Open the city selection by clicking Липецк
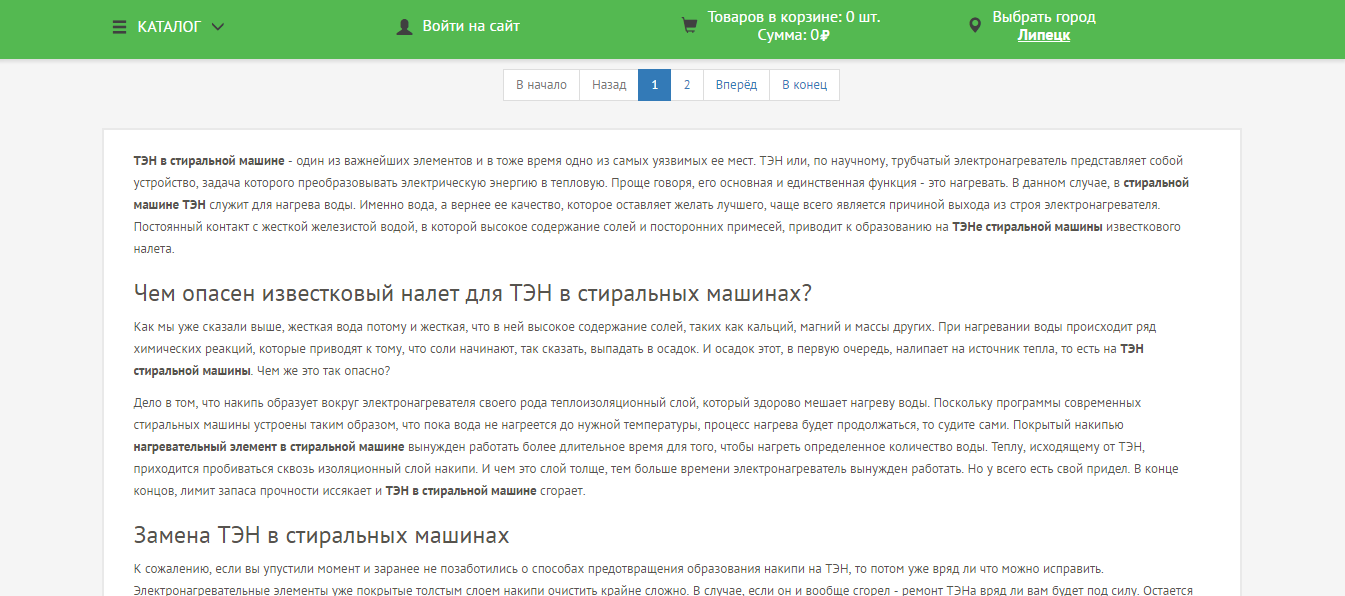Screen dimensions: 1345x596 [x=1043, y=35]
